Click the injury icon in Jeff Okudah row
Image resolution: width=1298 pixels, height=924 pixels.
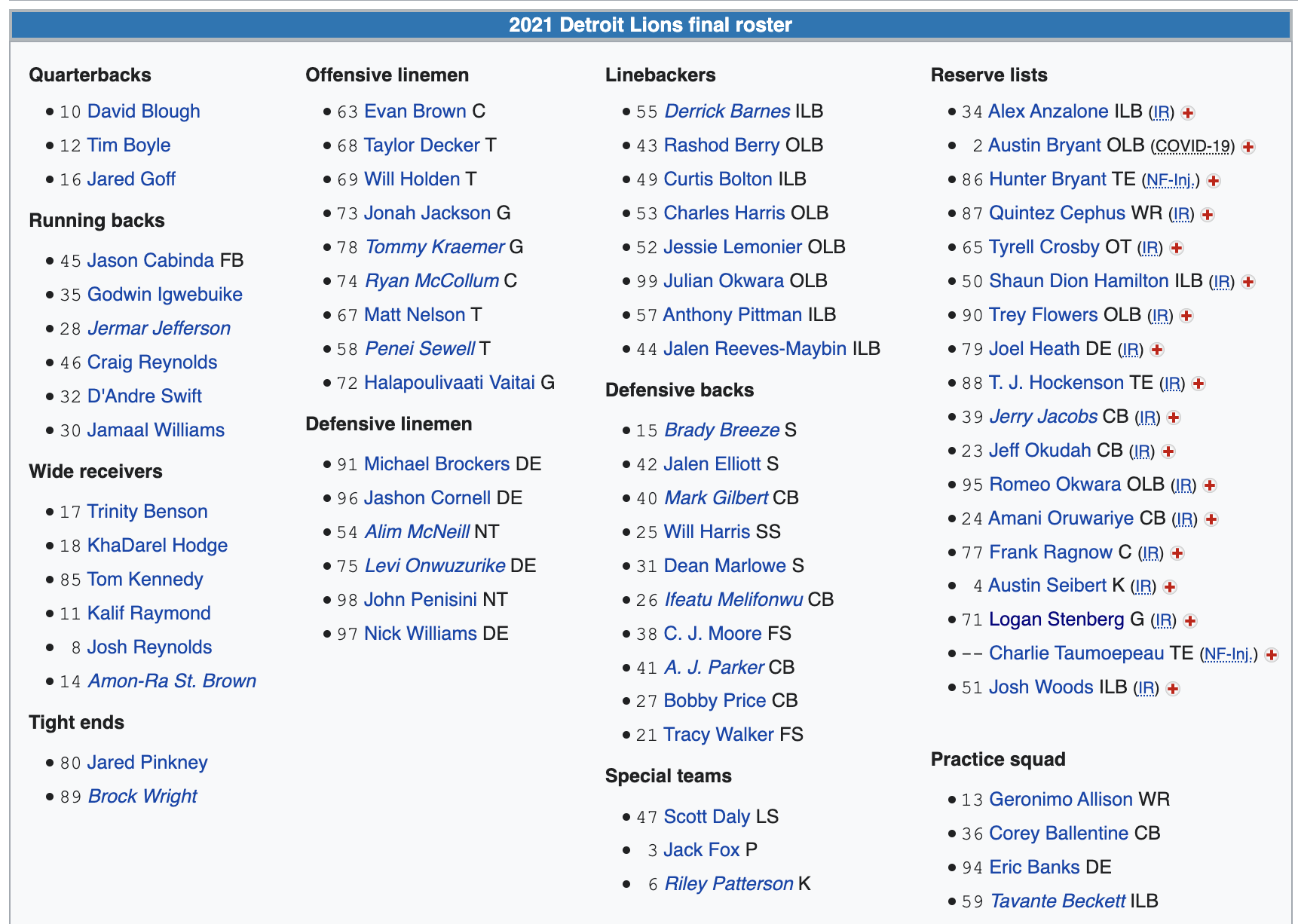coord(1168,451)
